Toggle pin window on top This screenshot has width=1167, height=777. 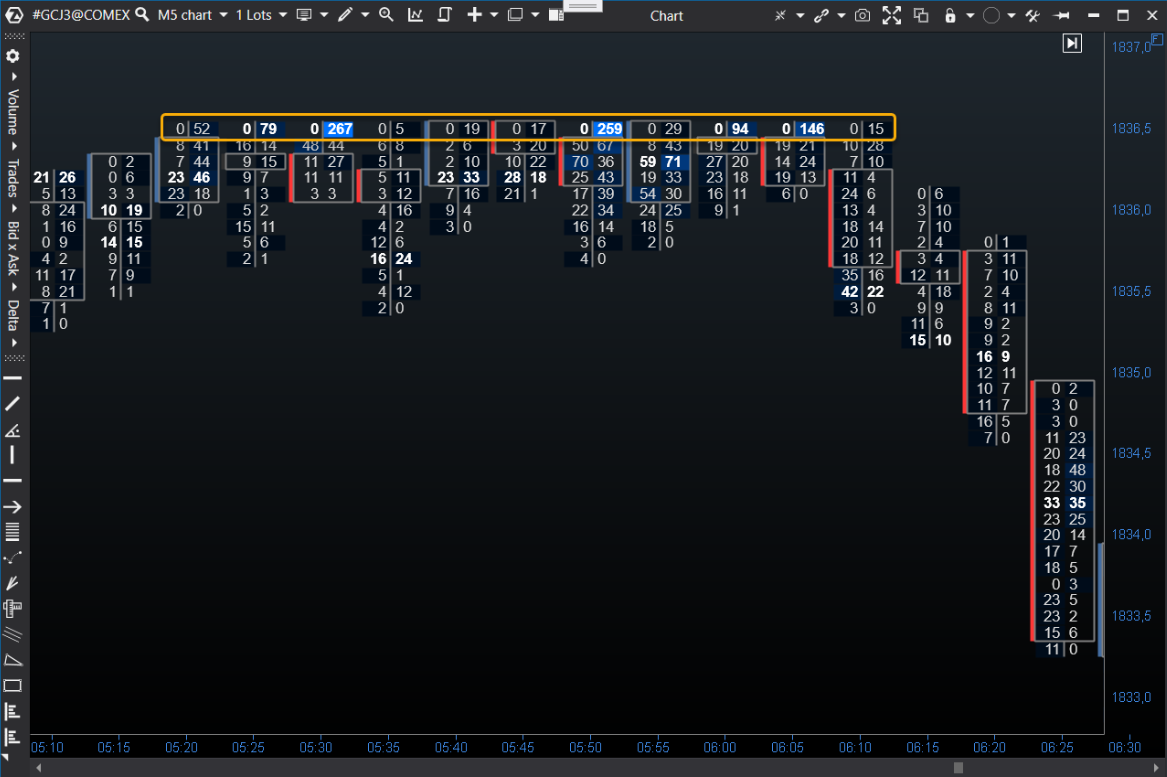pyautogui.click(x=1062, y=16)
